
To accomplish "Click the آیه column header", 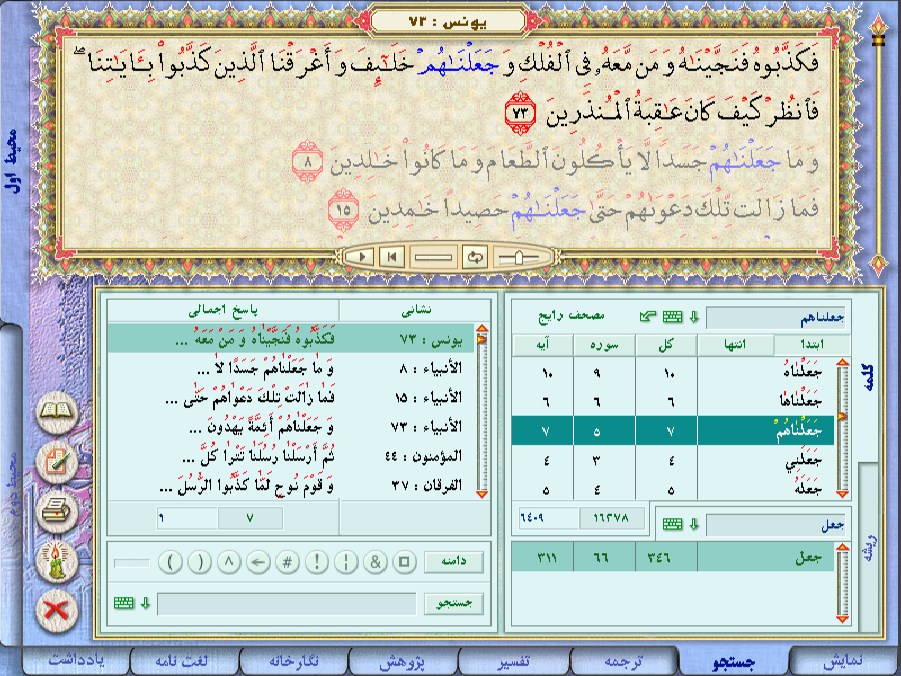I will 542,345.
